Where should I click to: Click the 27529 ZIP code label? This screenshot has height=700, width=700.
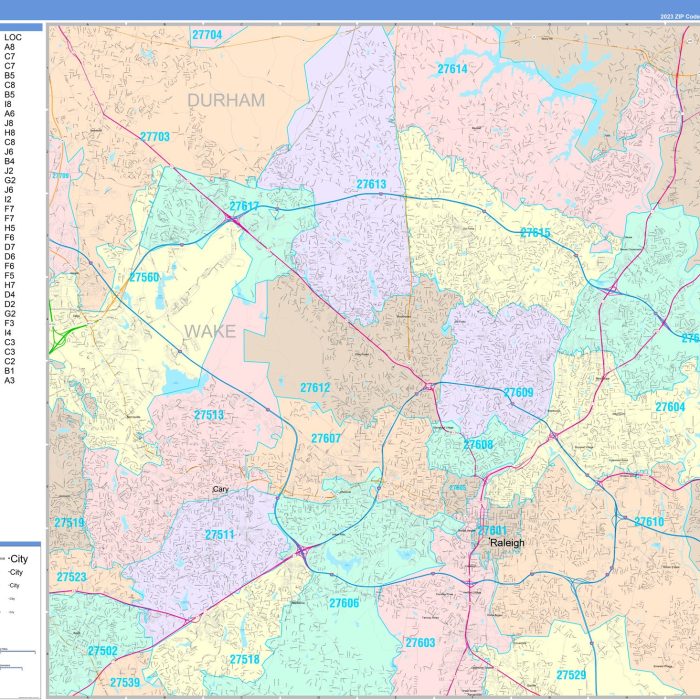click(571, 675)
